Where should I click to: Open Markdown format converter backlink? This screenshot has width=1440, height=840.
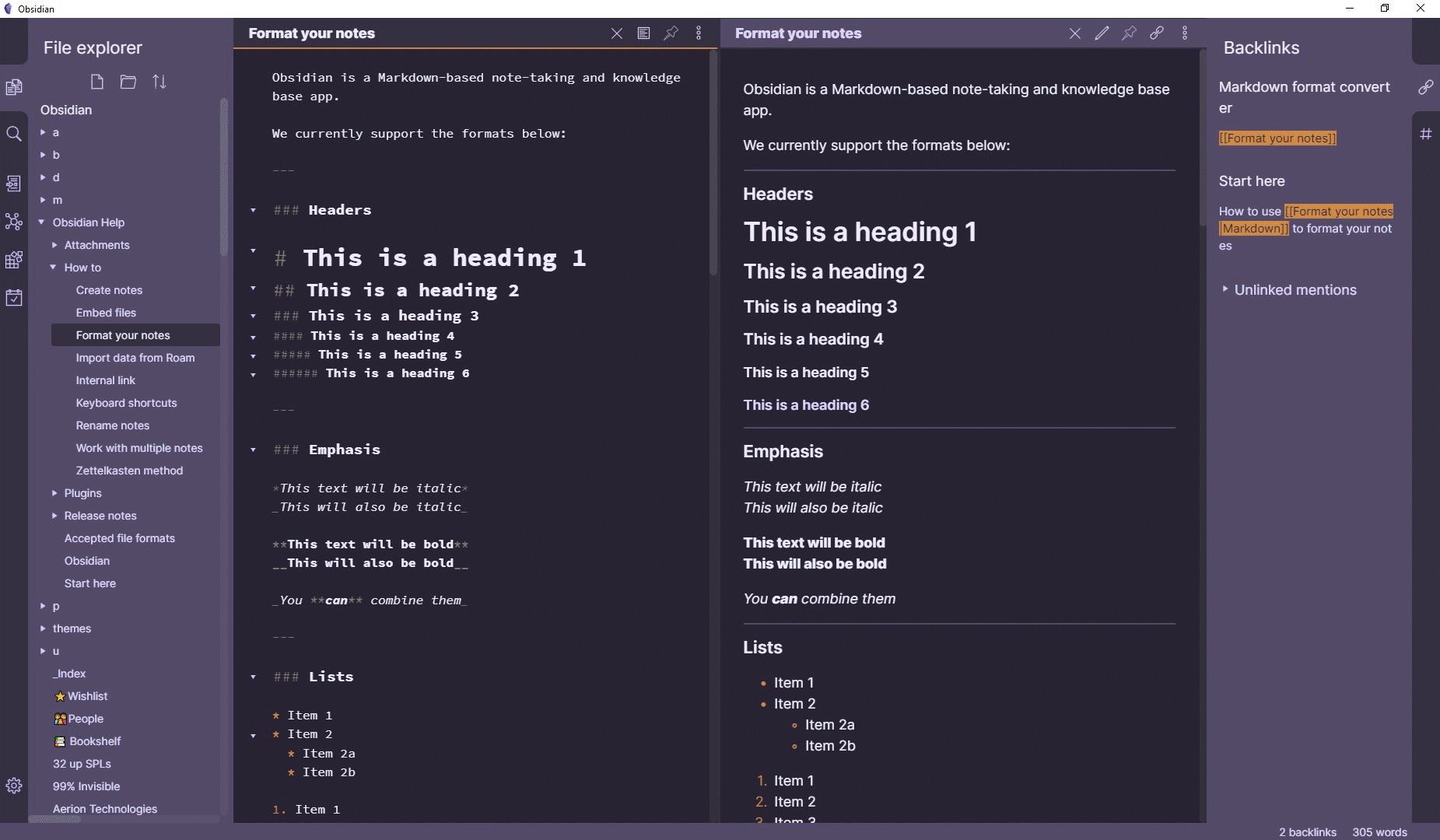coord(1304,97)
